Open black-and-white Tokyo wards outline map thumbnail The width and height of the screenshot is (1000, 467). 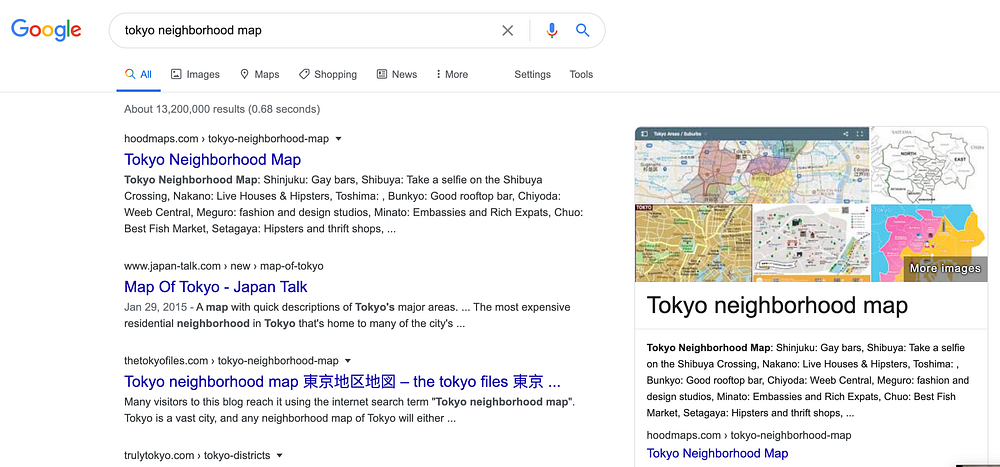tap(929, 165)
